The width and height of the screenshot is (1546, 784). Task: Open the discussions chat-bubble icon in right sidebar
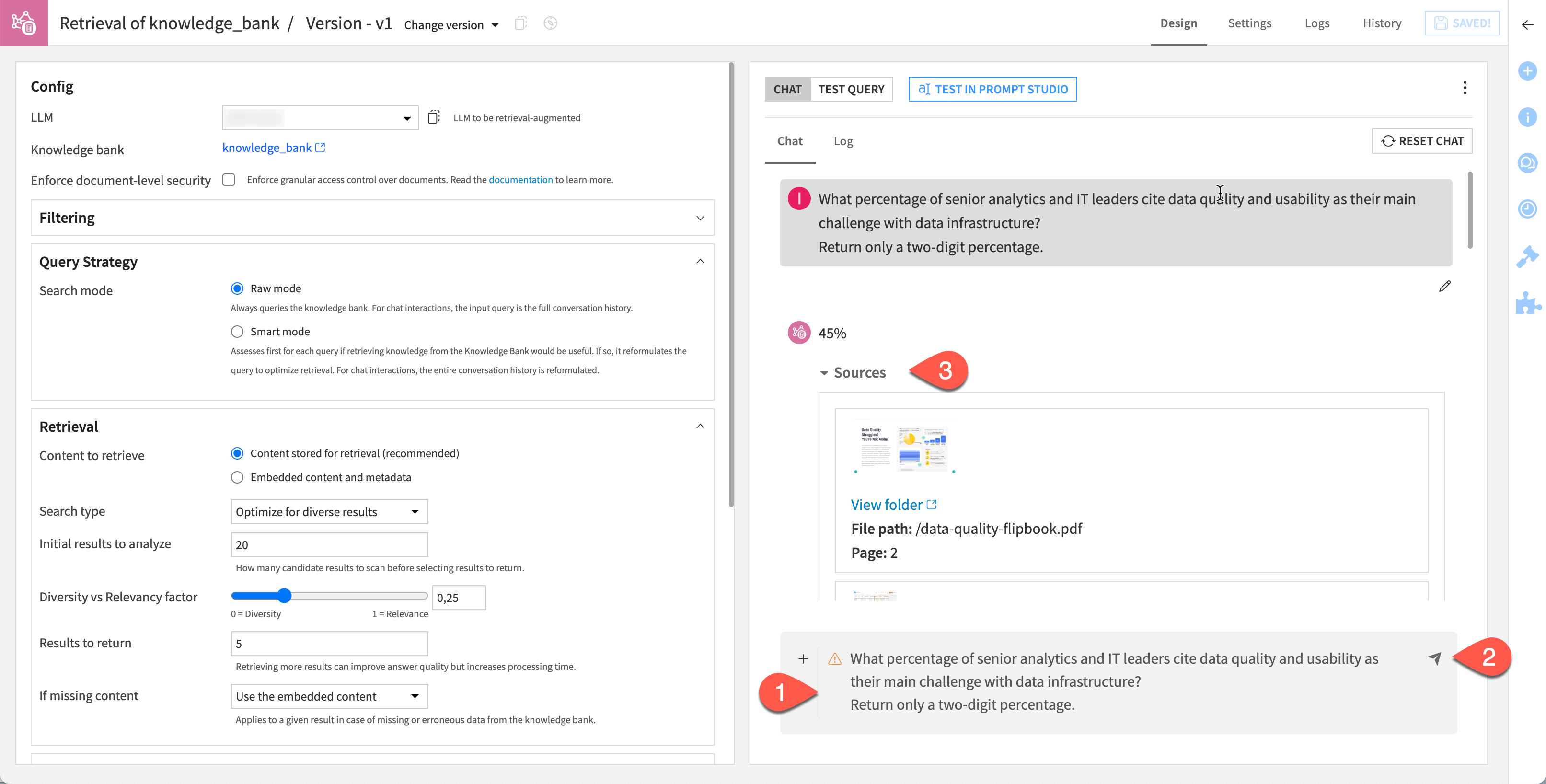[1527, 162]
